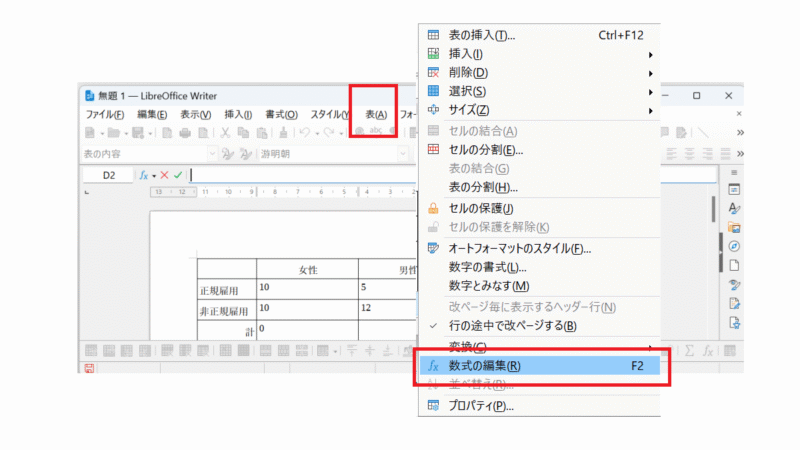Open 数字の書式(L)... entry
Screen dimensions: 800x450
point(540,267)
